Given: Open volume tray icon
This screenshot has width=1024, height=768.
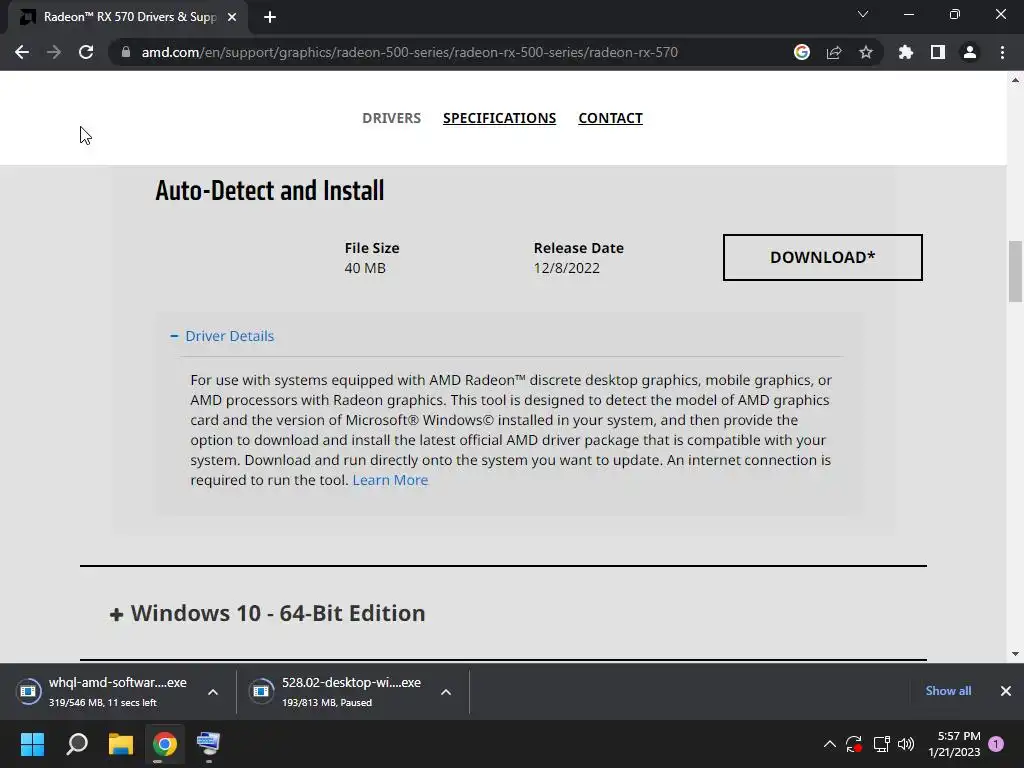Looking at the screenshot, I should point(906,744).
